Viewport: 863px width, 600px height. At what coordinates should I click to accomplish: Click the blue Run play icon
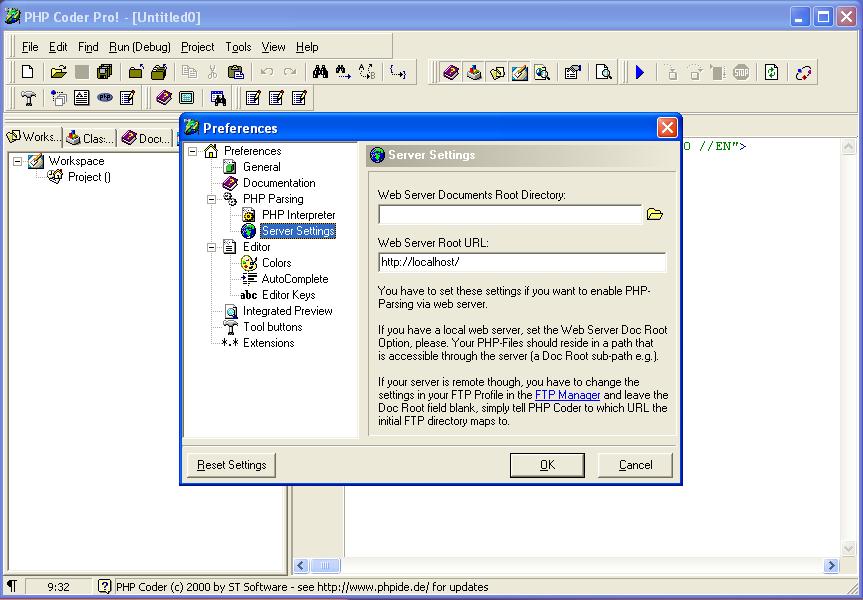pos(640,72)
